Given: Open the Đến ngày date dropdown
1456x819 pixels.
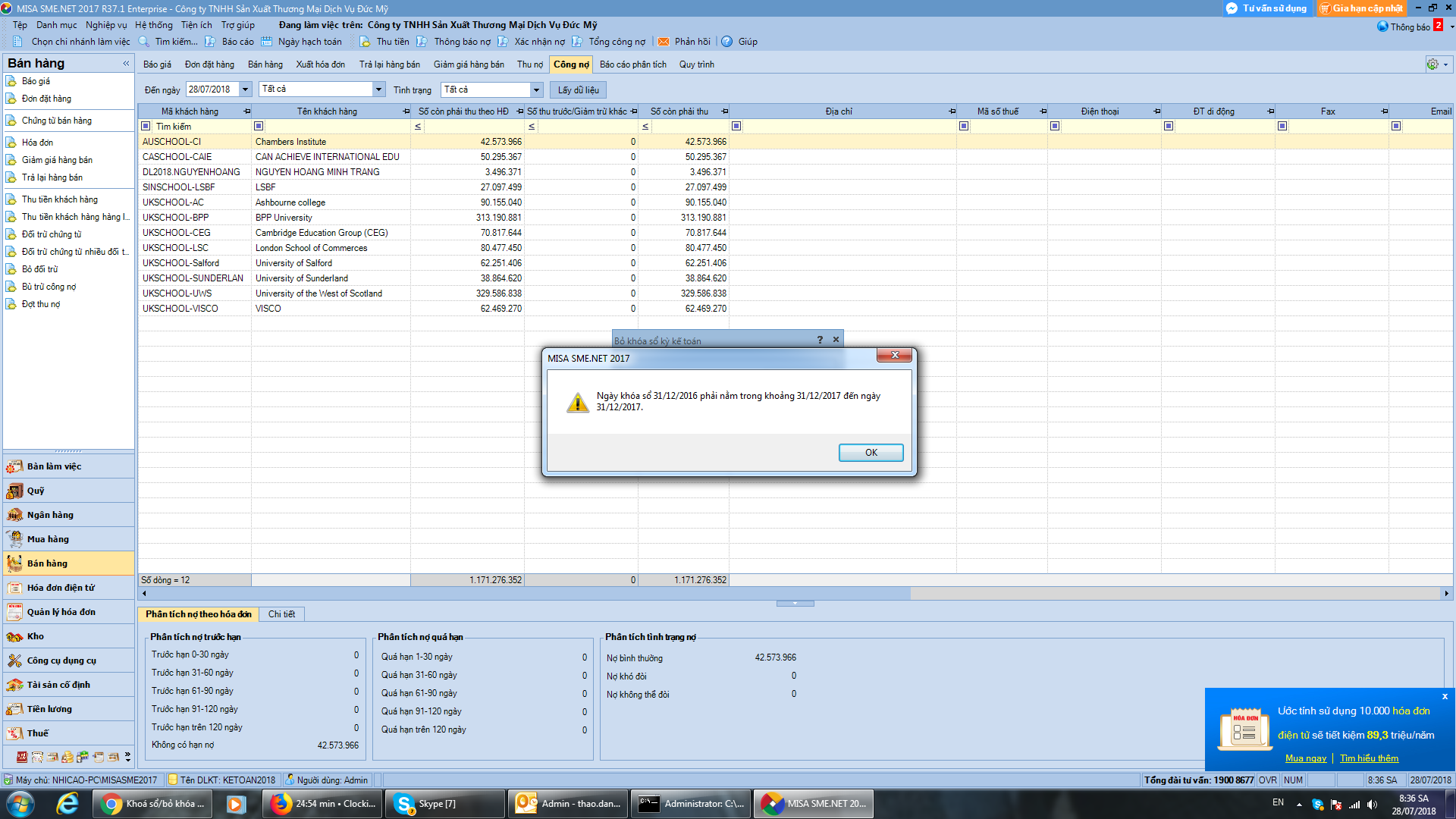Looking at the screenshot, I should (245, 89).
